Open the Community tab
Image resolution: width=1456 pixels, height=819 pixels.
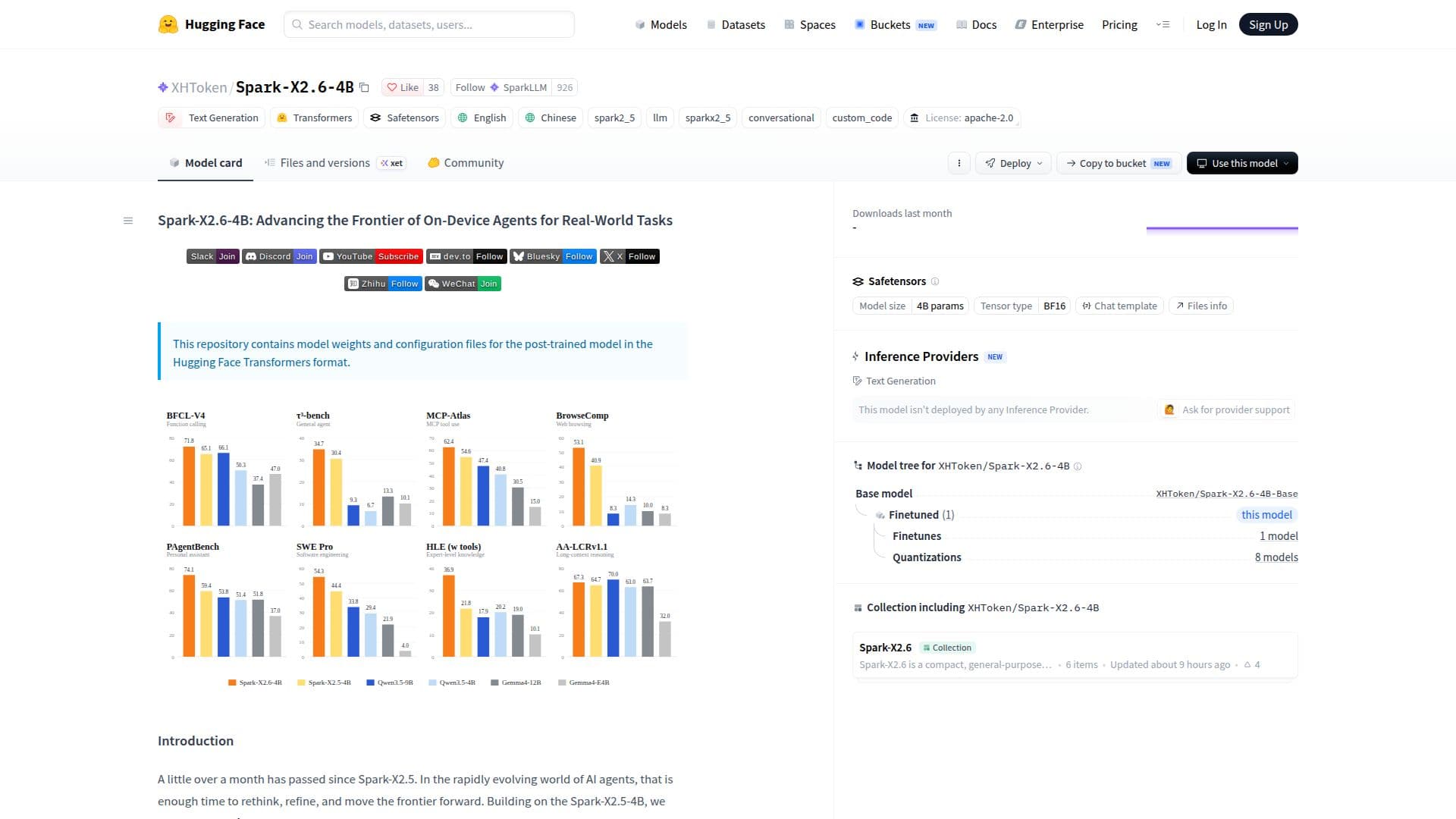click(x=466, y=163)
